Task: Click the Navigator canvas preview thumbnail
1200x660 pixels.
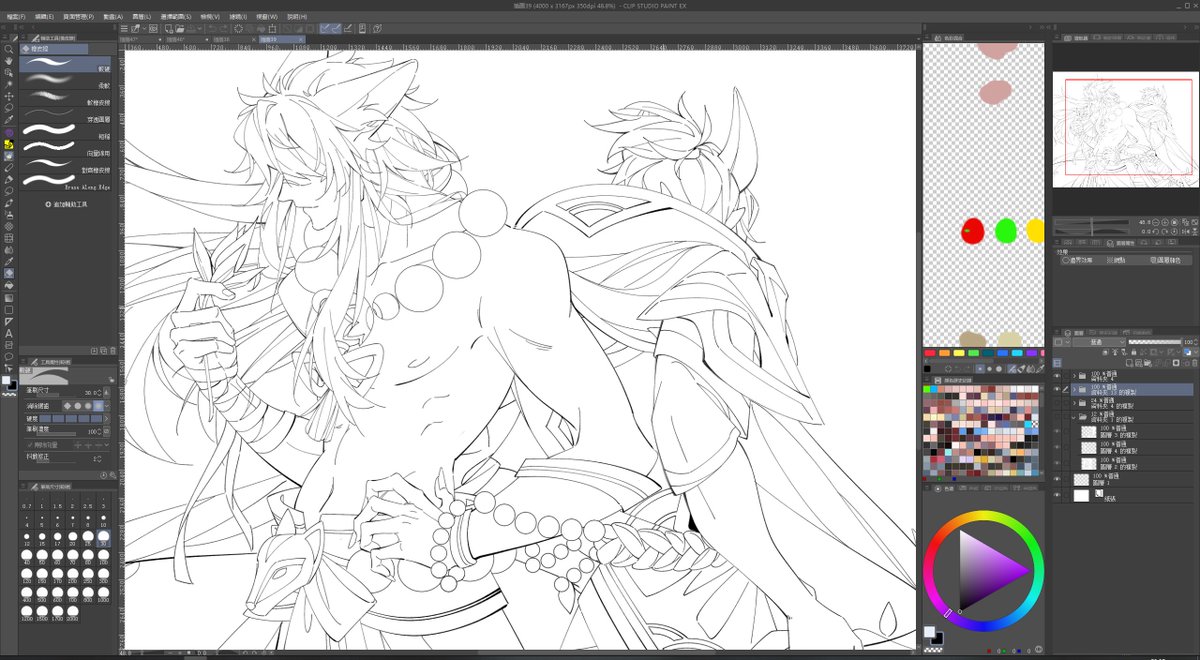Action: tap(1125, 128)
